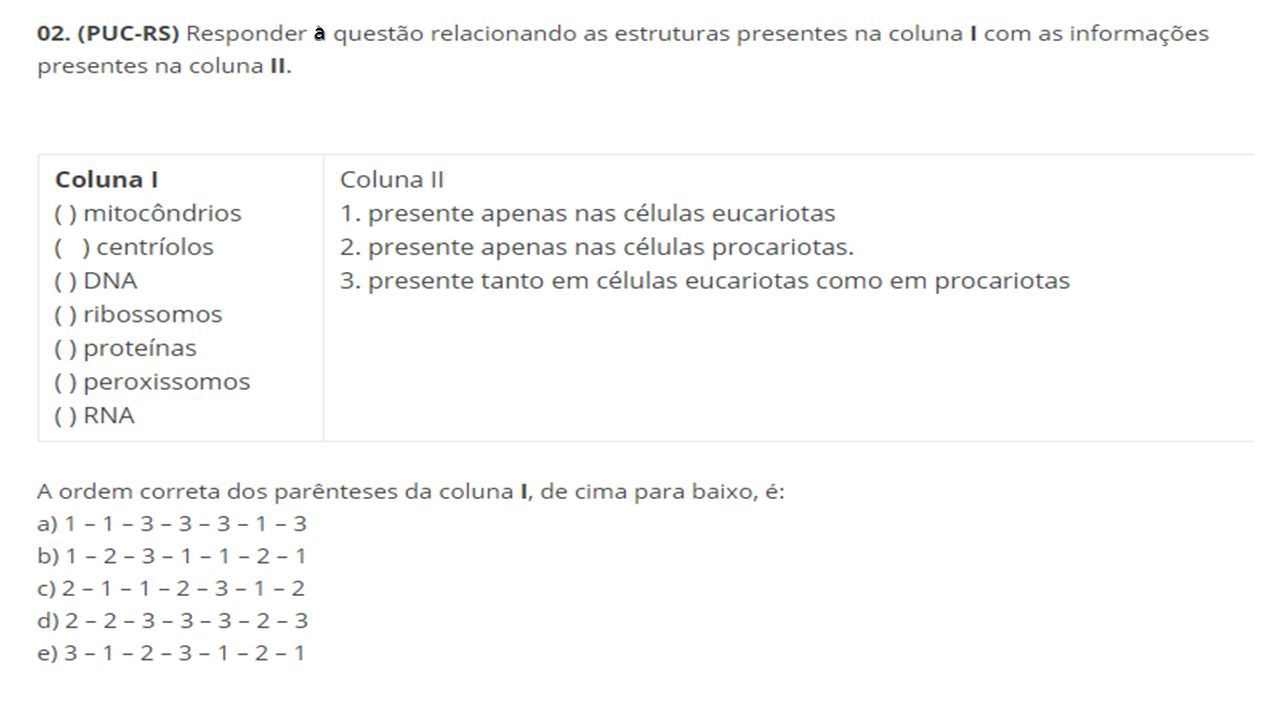Select answer option e) 3-1-2-3-1-2-1
Image resolution: width=1280 pixels, height=720 pixels.
click(x=171, y=654)
